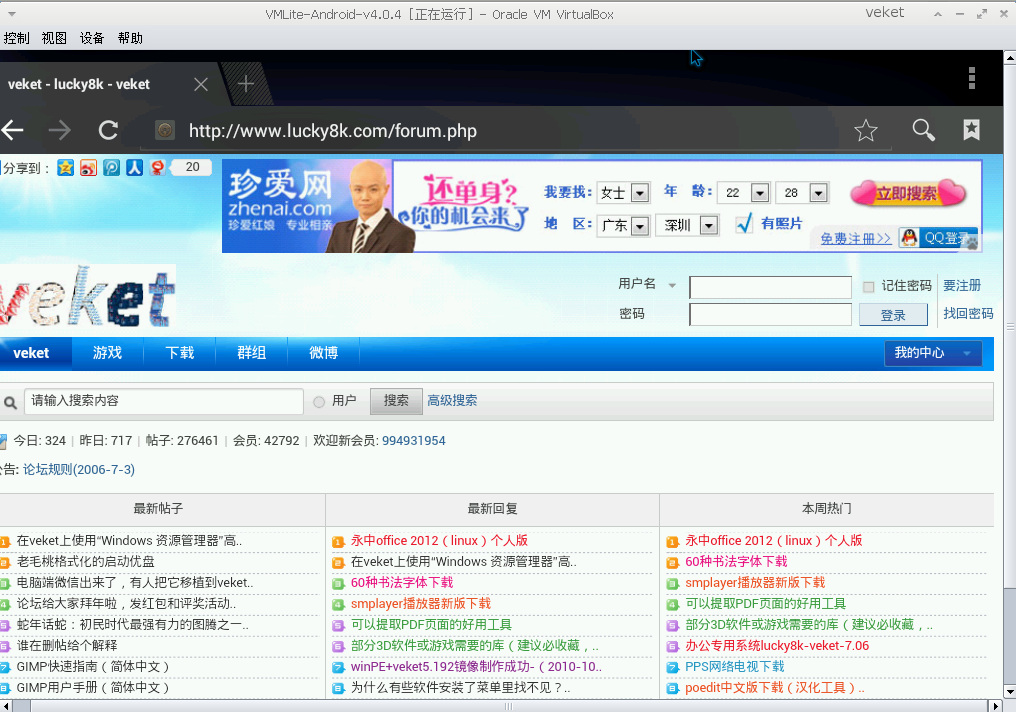Click rank 6 icon beside 办公专用系统lucky8k-veket-7.06

tap(673, 647)
